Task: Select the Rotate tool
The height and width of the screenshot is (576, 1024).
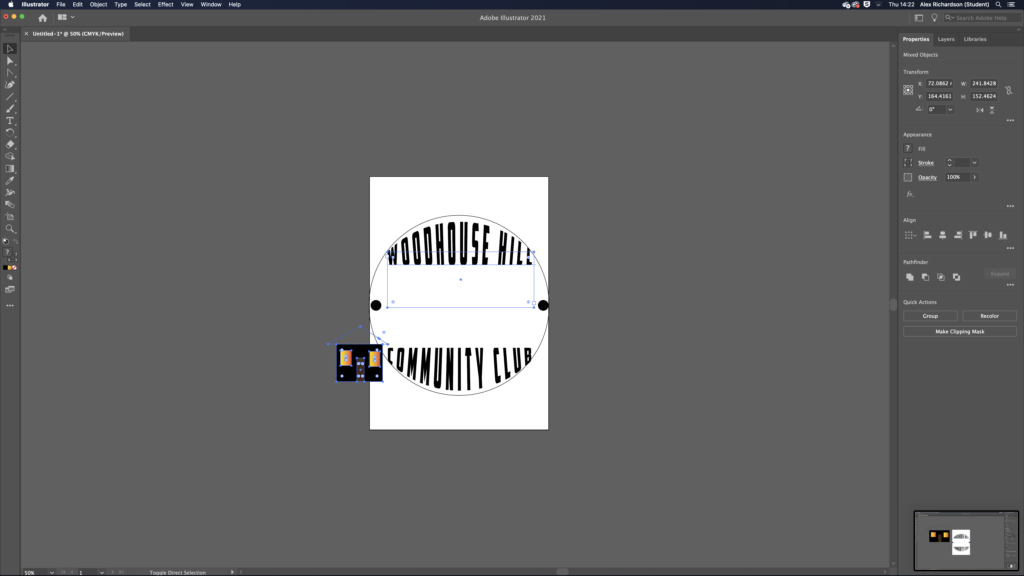Action: pyautogui.click(x=10, y=133)
